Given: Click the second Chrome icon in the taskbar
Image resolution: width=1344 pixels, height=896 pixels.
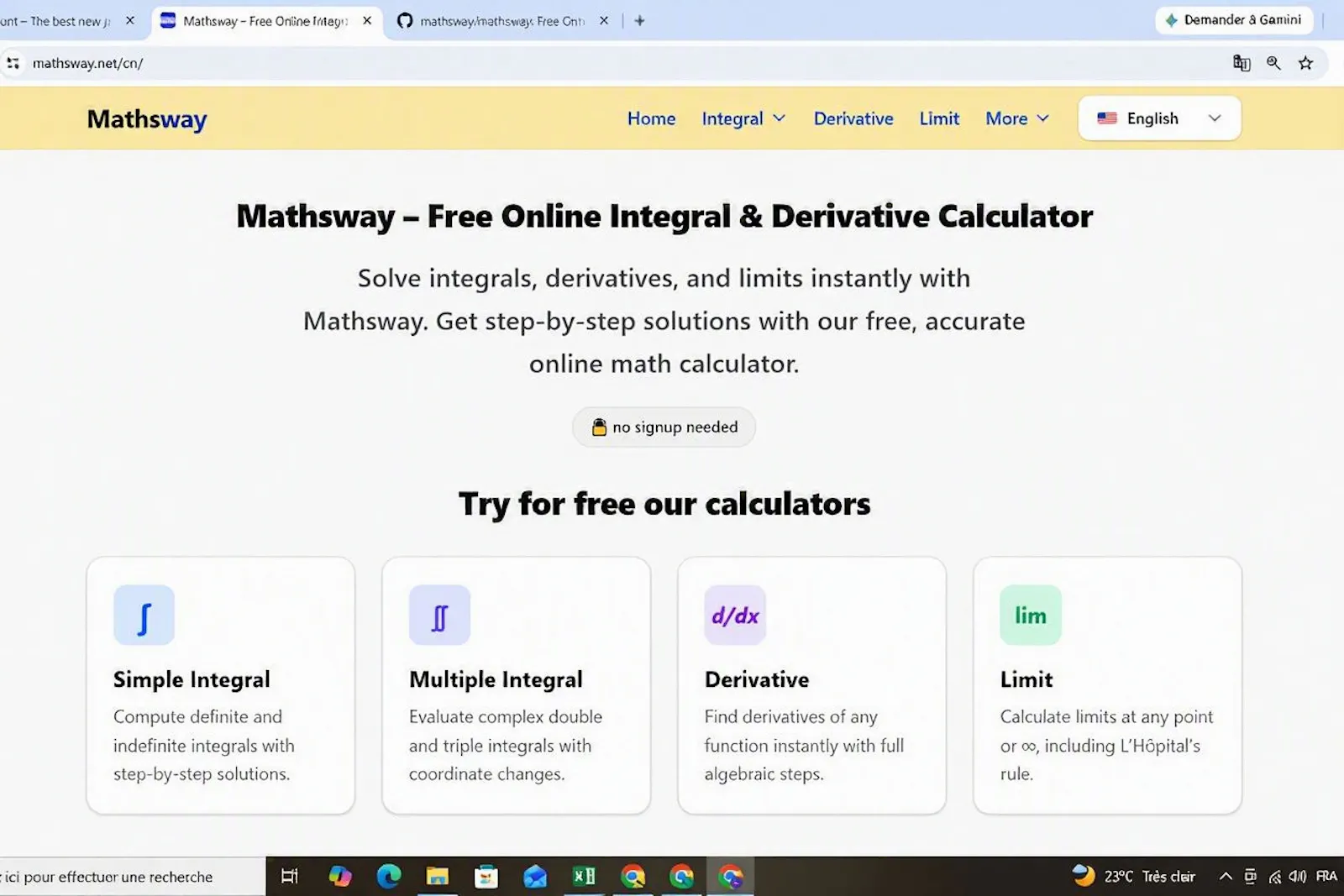Looking at the screenshot, I should (681, 877).
